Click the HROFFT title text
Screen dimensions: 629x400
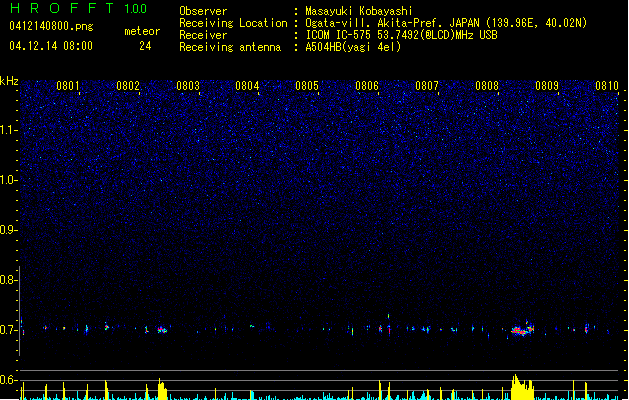pos(62,8)
